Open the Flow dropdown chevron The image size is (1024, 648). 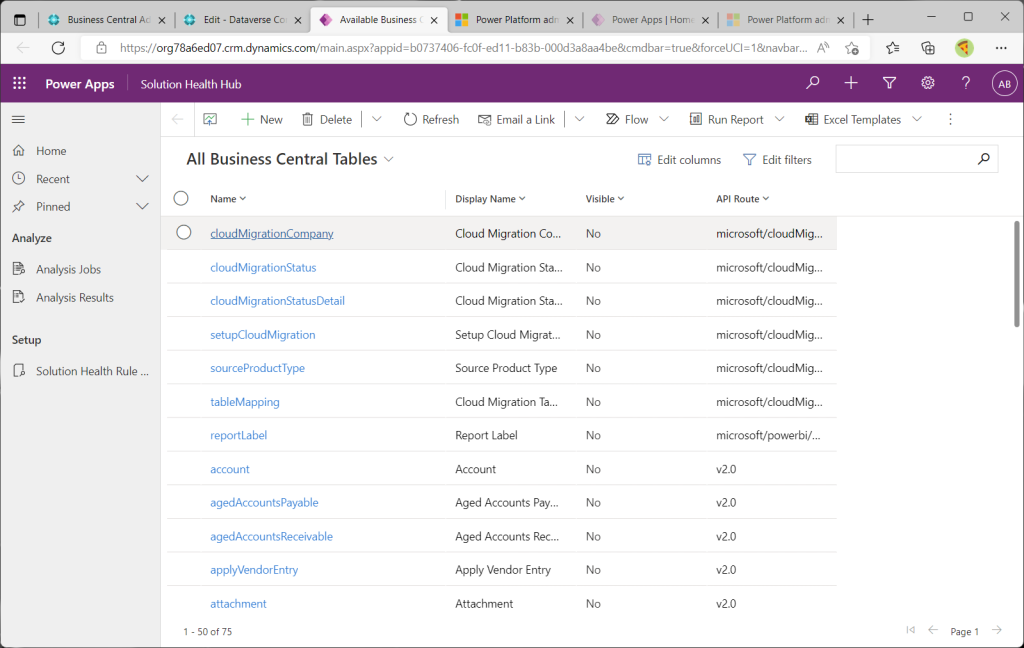(664, 120)
